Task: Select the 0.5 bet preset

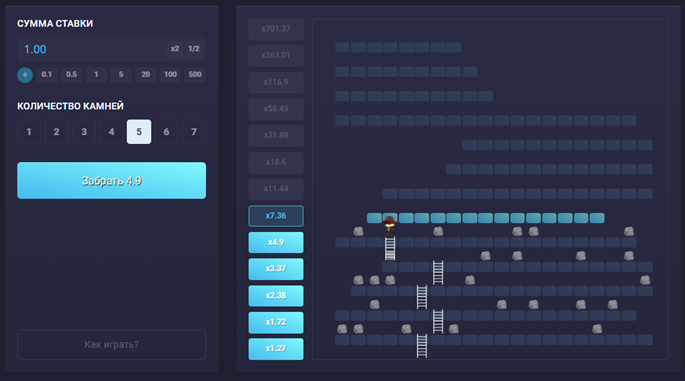Action: point(72,74)
